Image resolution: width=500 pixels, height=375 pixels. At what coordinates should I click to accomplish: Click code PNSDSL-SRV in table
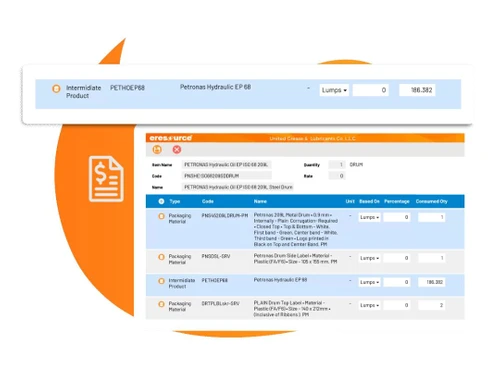tap(216, 256)
